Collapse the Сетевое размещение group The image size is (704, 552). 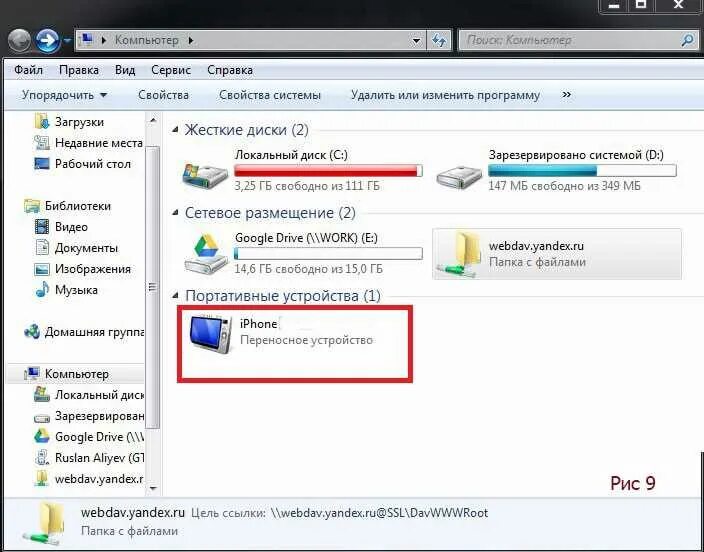(175, 213)
